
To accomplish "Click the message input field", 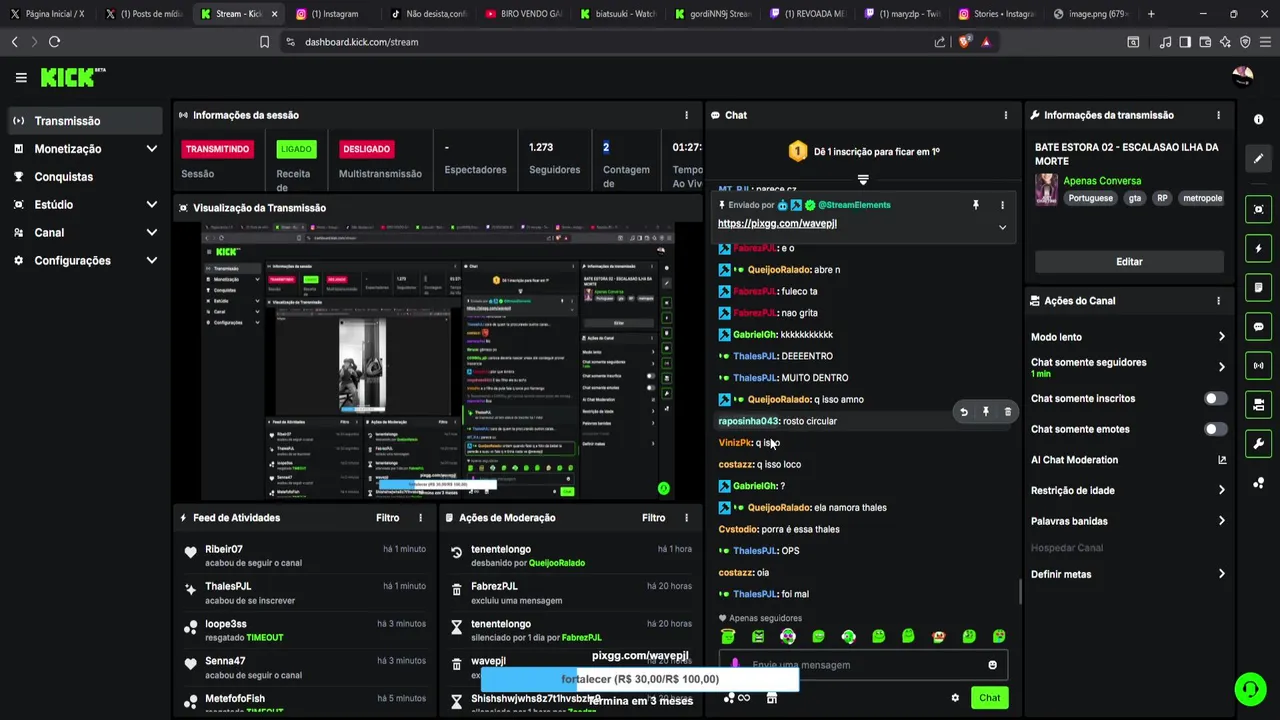I will click(863, 665).
